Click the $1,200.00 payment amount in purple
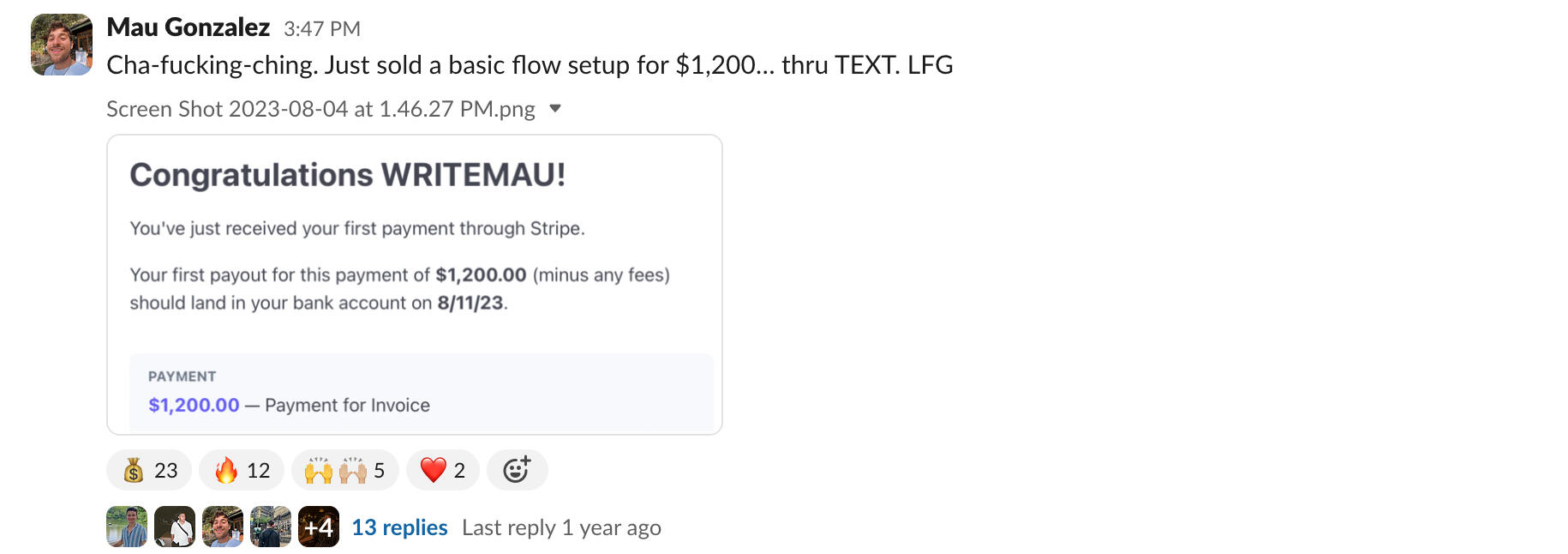This screenshot has width=1568, height=554. coord(194,405)
